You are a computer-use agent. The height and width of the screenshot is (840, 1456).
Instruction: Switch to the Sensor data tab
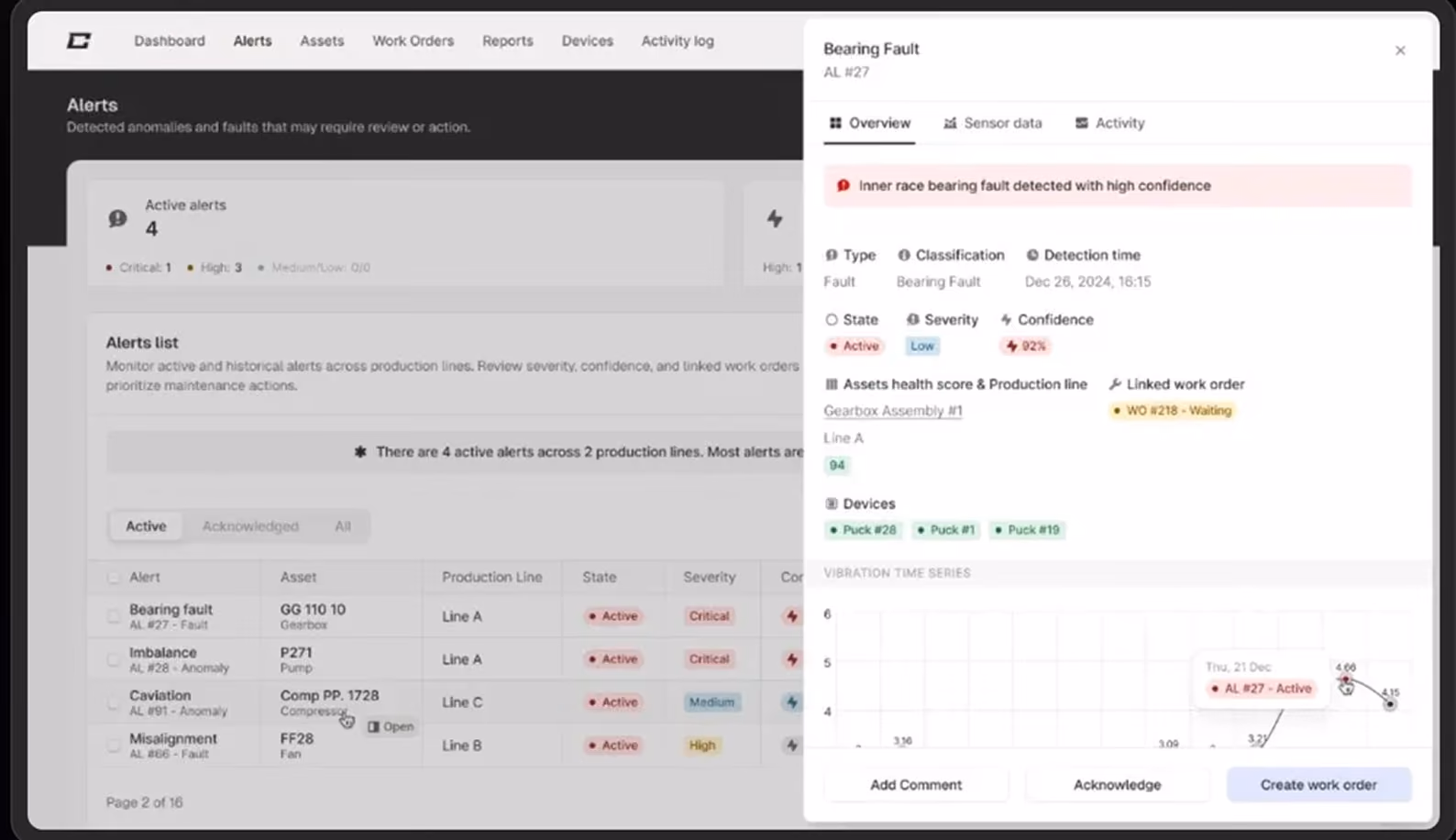[x=993, y=123]
